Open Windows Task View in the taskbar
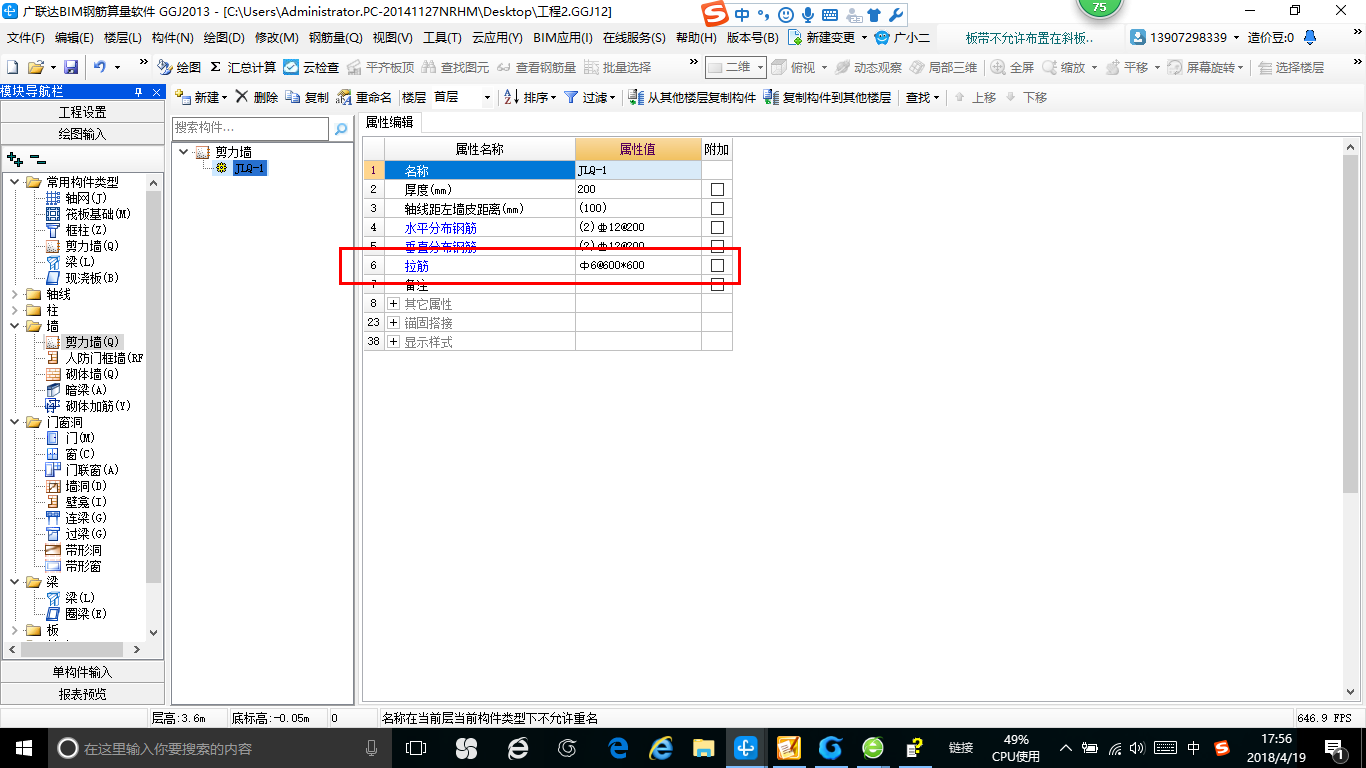The image size is (1366, 768). (x=415, y=748)
